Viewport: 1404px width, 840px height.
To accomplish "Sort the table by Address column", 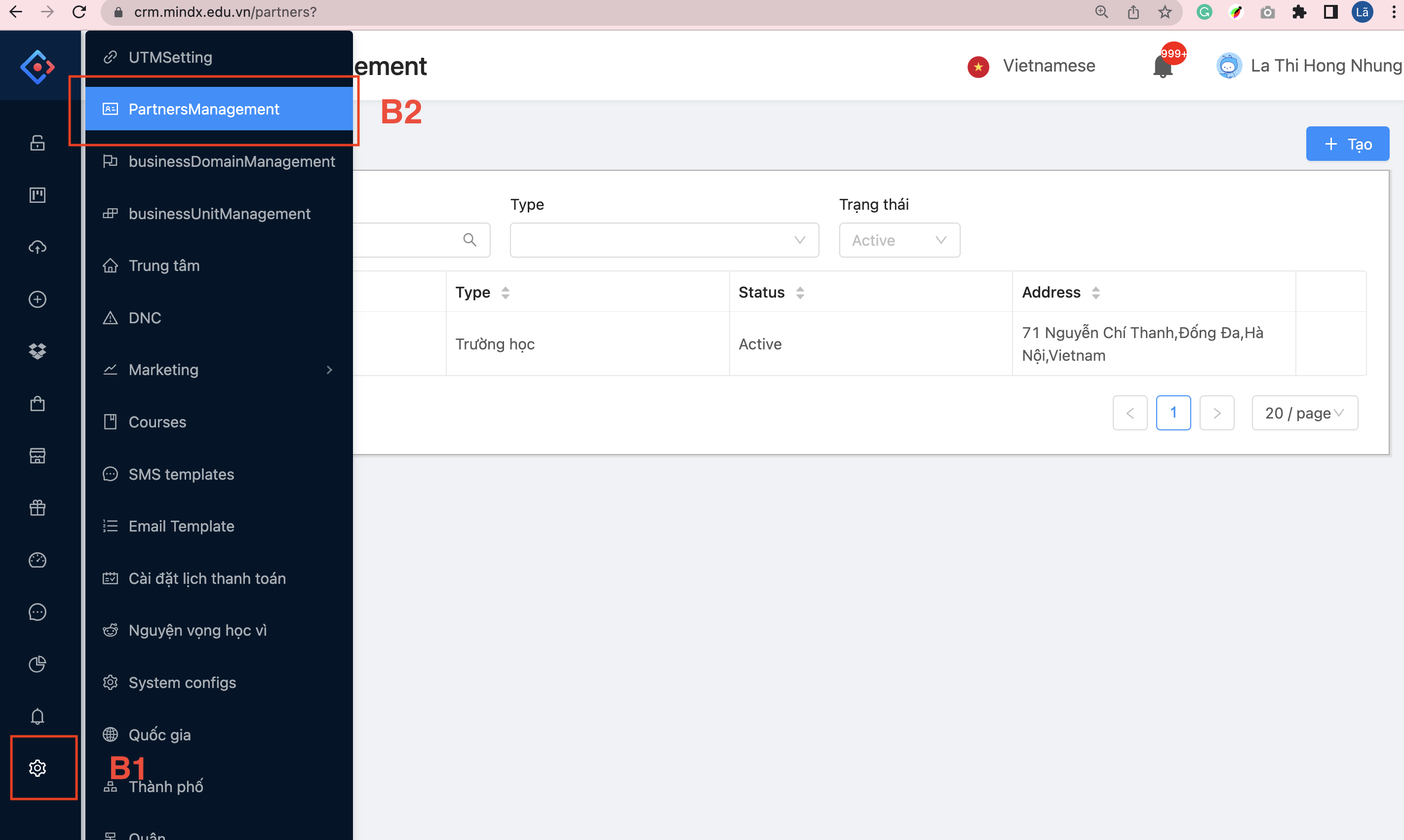I will 1096,293.
